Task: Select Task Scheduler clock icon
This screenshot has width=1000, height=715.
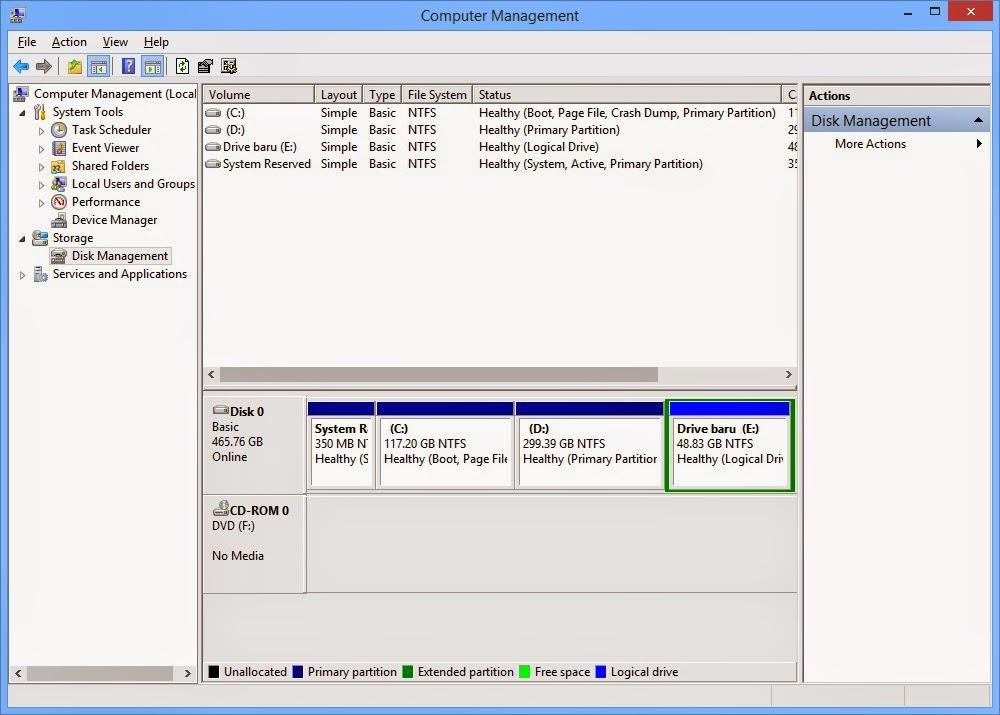Action: 59,130
